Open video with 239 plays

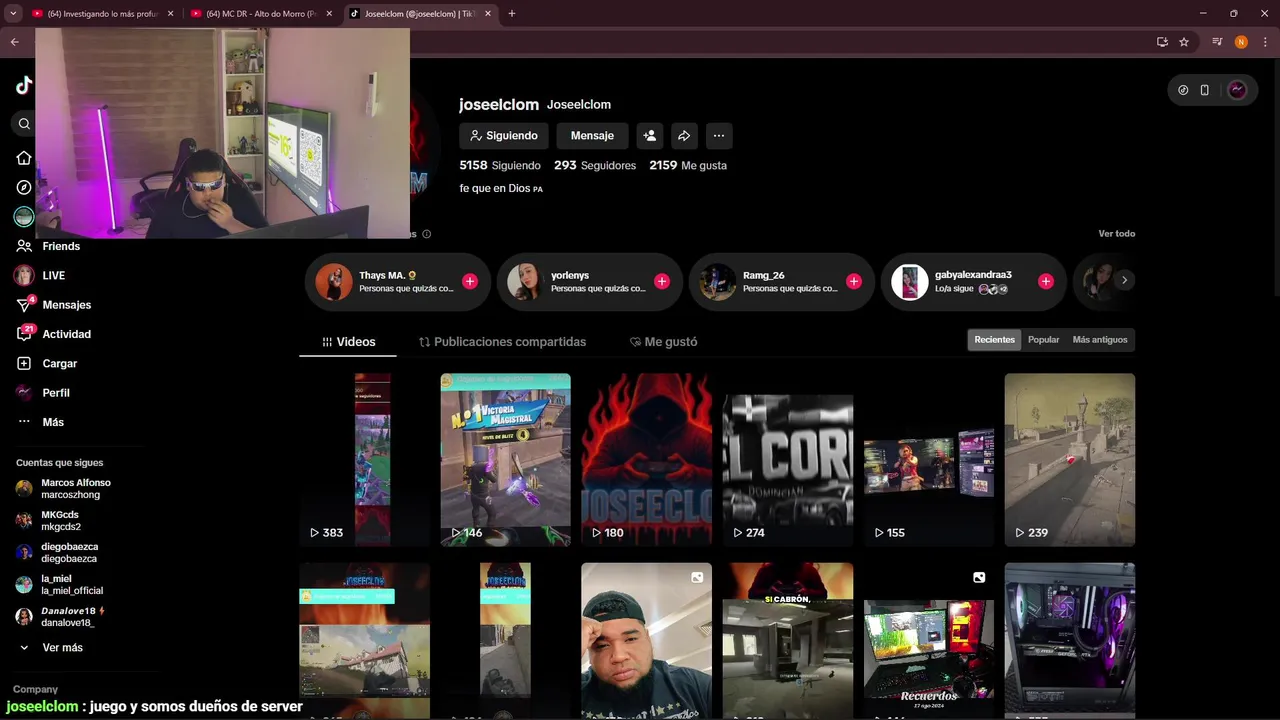pos(1070,460)
